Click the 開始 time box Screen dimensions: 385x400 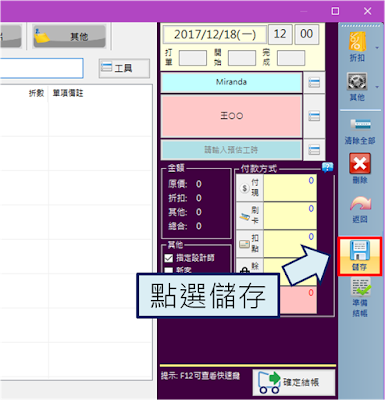pyautogui.click(x=242, y=58)
